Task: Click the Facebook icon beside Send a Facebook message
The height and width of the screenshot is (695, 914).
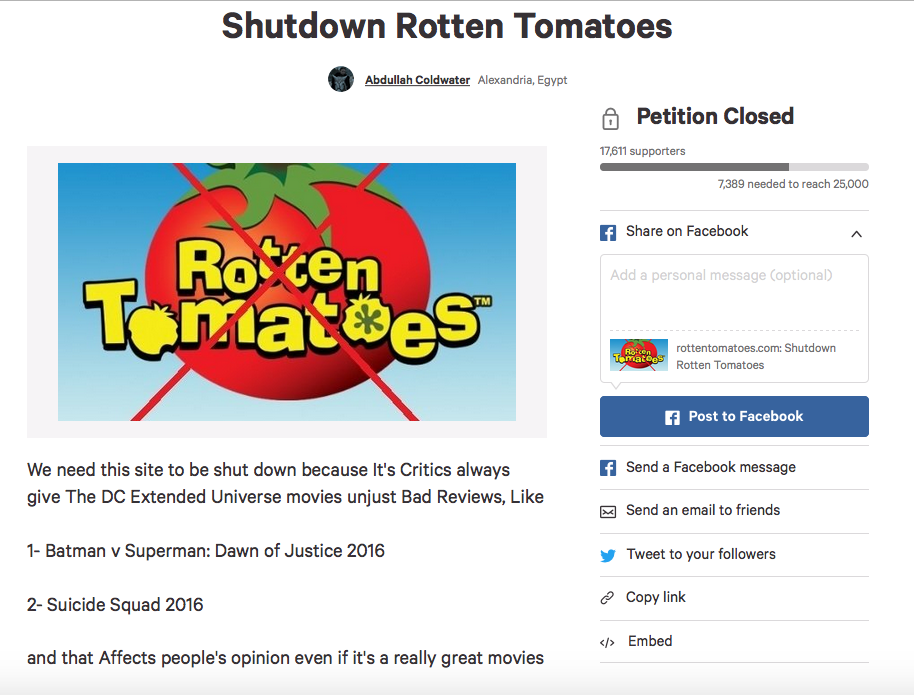Action: coord(608,468)
